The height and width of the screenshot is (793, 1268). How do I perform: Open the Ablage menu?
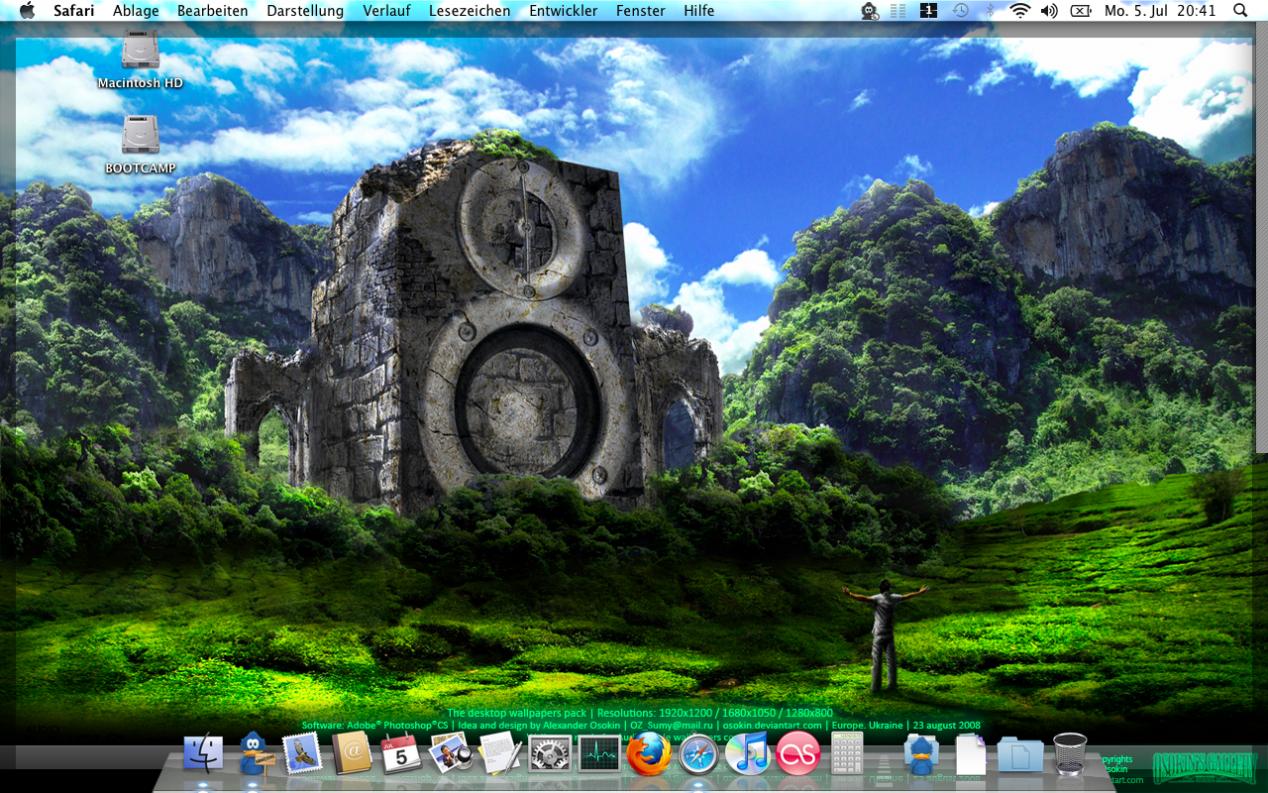(136, 11)
